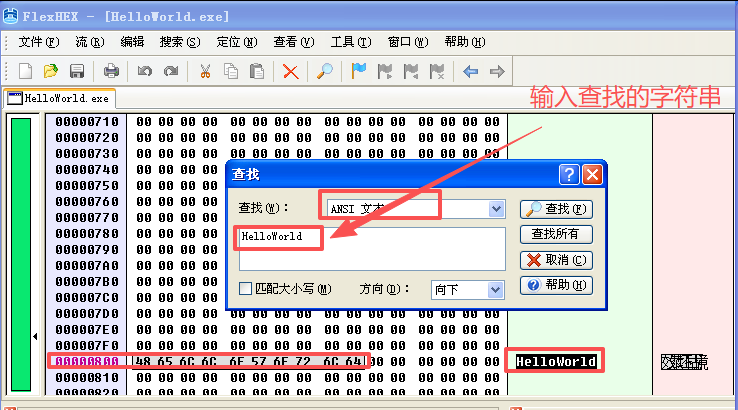The height and width of the screenshot is (410, 738).
Task: Click the Find All button
Action: click(556, 234)
